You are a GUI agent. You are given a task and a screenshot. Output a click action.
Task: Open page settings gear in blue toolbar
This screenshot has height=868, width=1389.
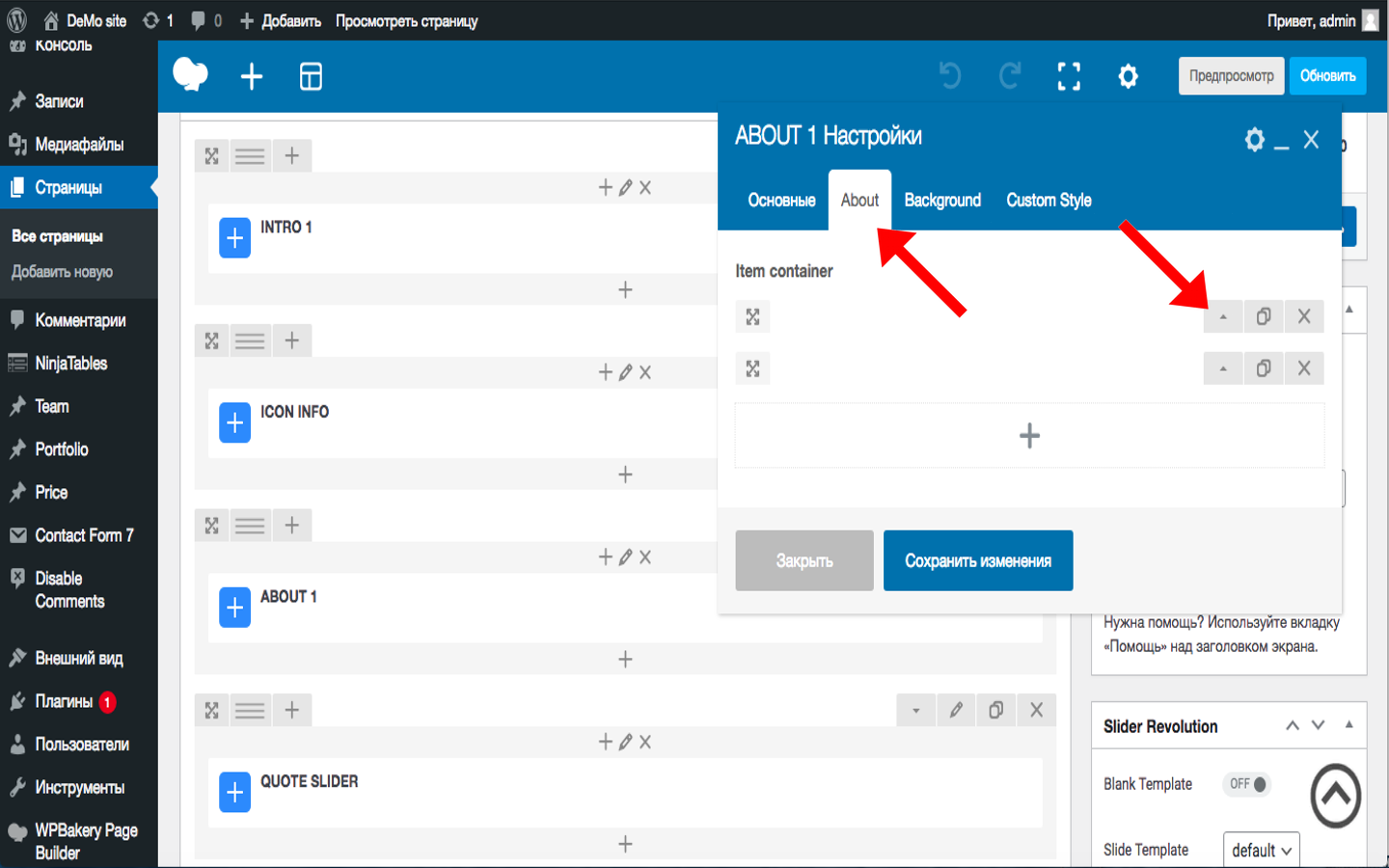point(1128,76)
